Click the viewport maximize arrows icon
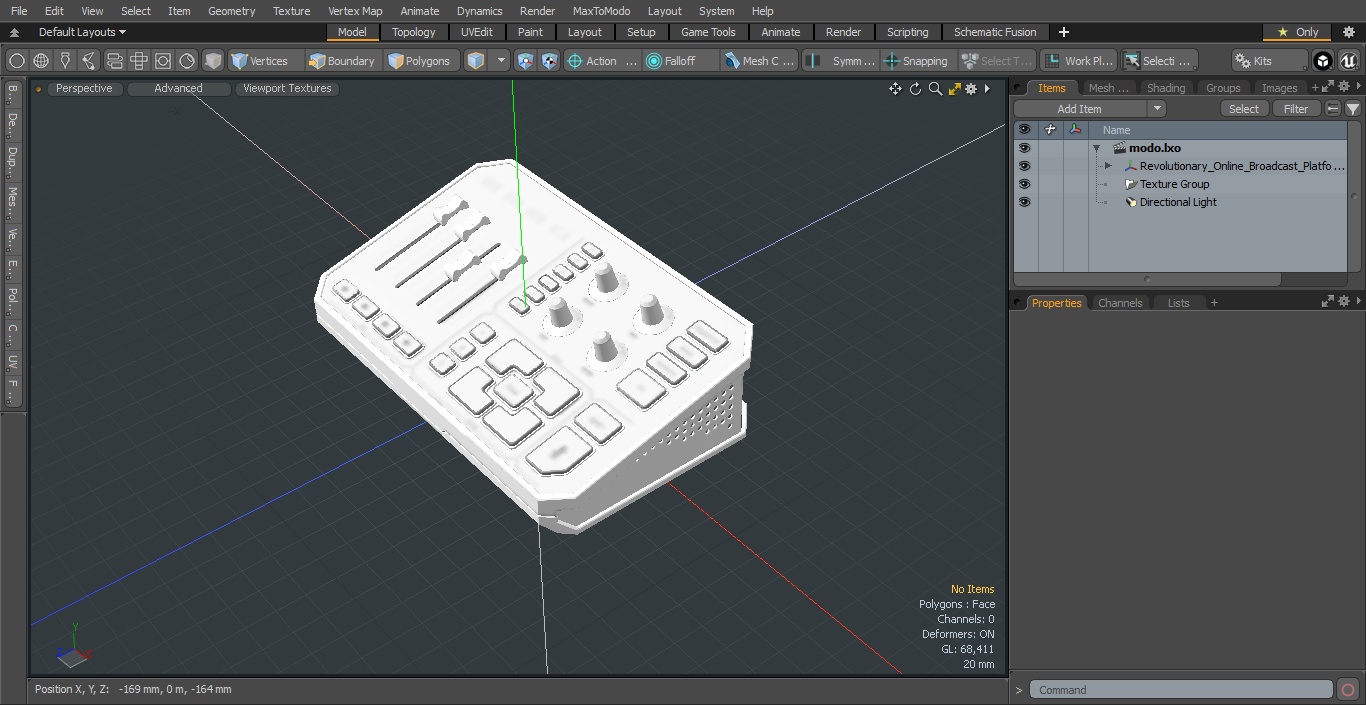This screenshot has width=1366, height=705. (x=954, y=89)
